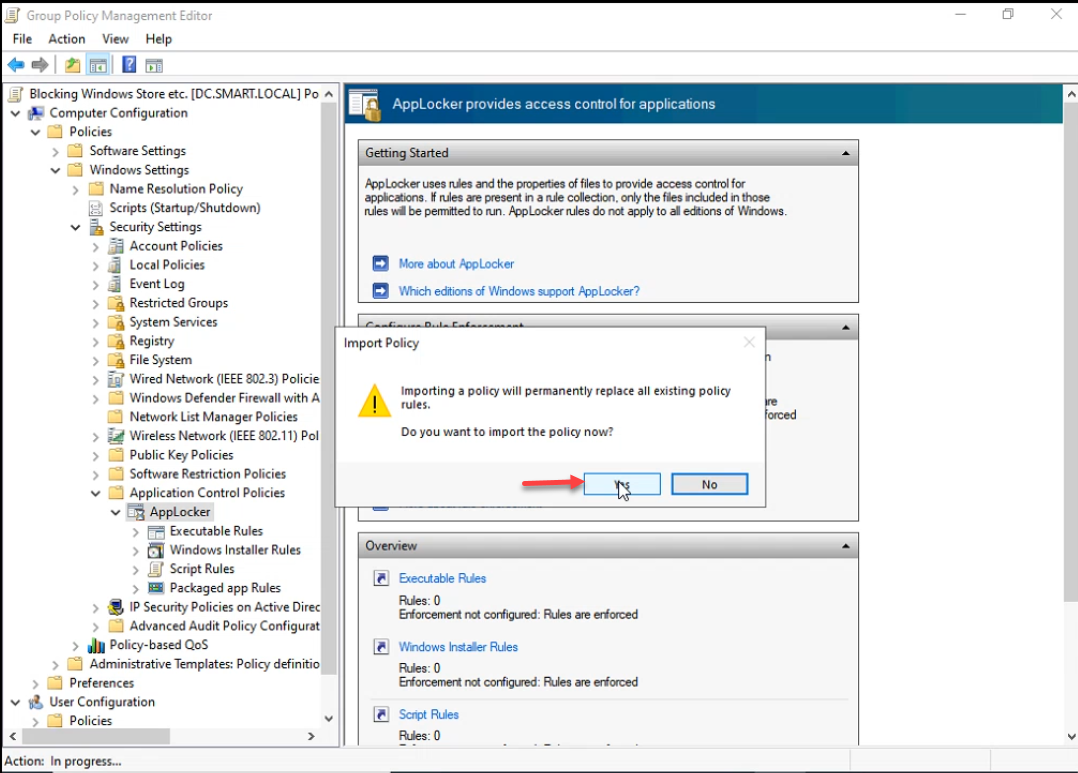Click the arrow icon beside More about AppLocker

click(380, 263)
